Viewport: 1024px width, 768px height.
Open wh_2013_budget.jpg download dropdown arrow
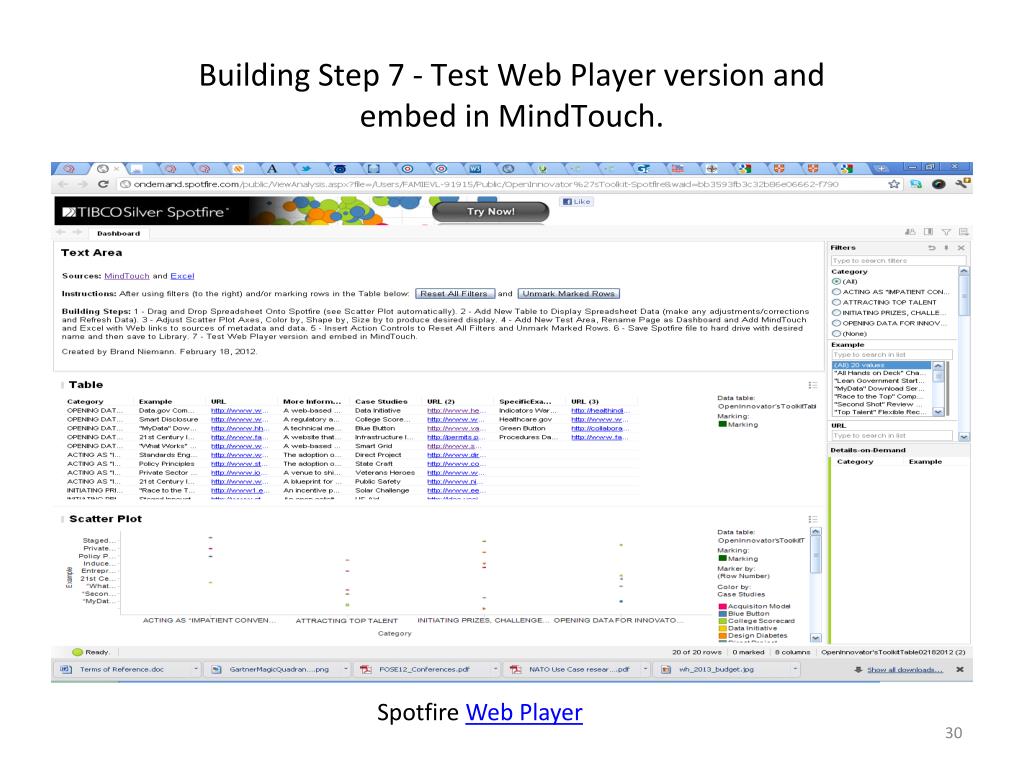click(x=795, y=669)
